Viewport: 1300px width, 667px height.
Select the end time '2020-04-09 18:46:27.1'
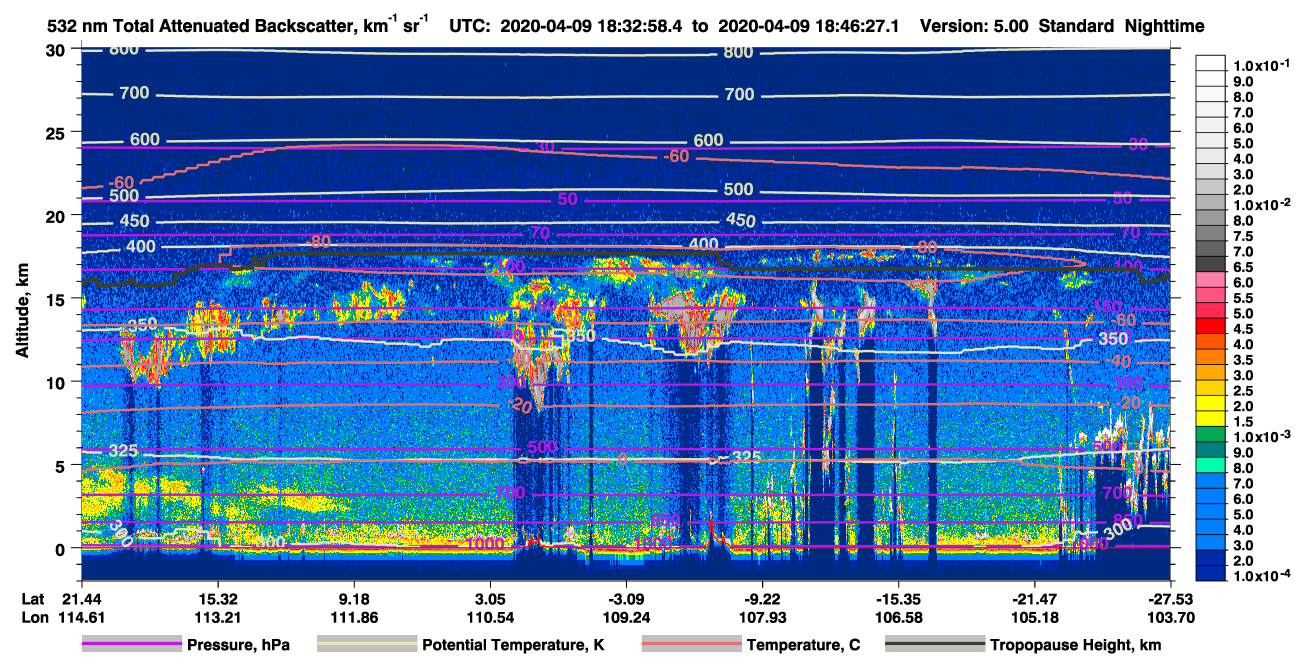click(810, 26)
